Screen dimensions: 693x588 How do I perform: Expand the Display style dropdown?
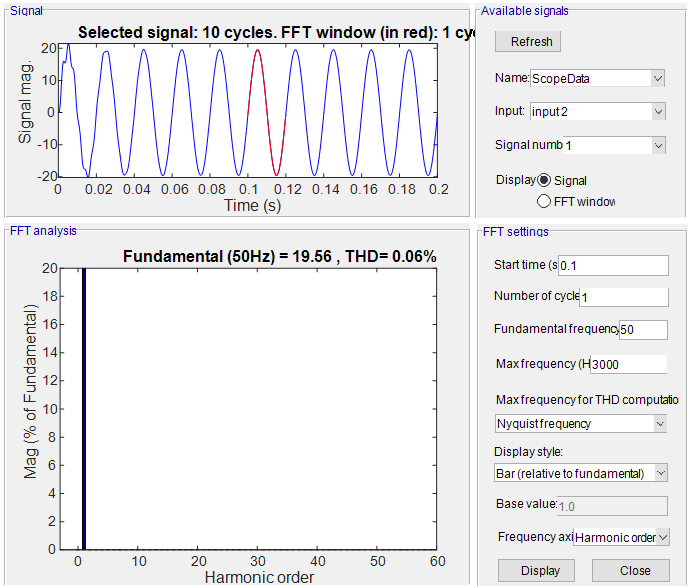pyautogui.click(x=580, y=472)
